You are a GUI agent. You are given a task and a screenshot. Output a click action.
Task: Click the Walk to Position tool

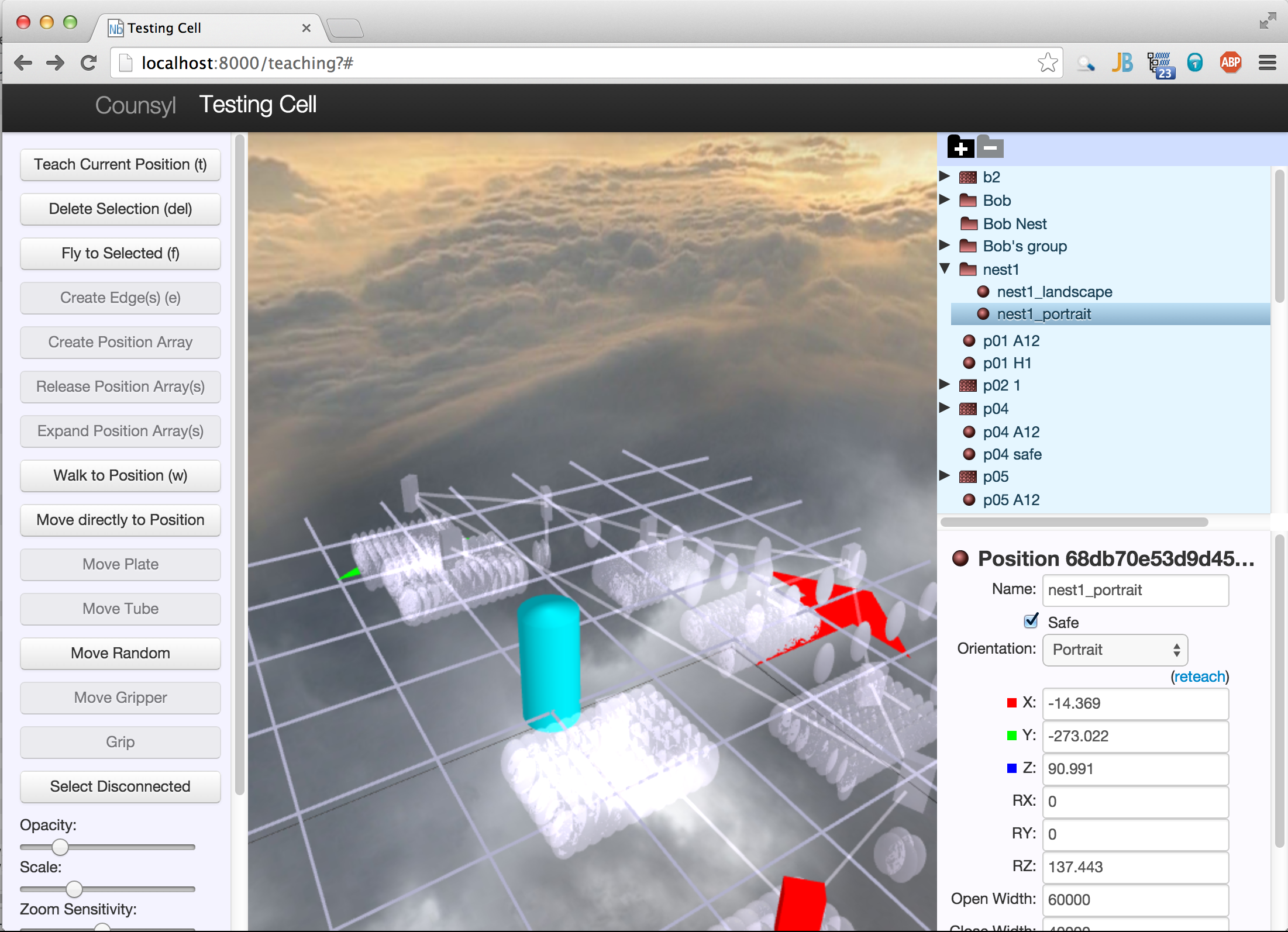click(120, 475)
